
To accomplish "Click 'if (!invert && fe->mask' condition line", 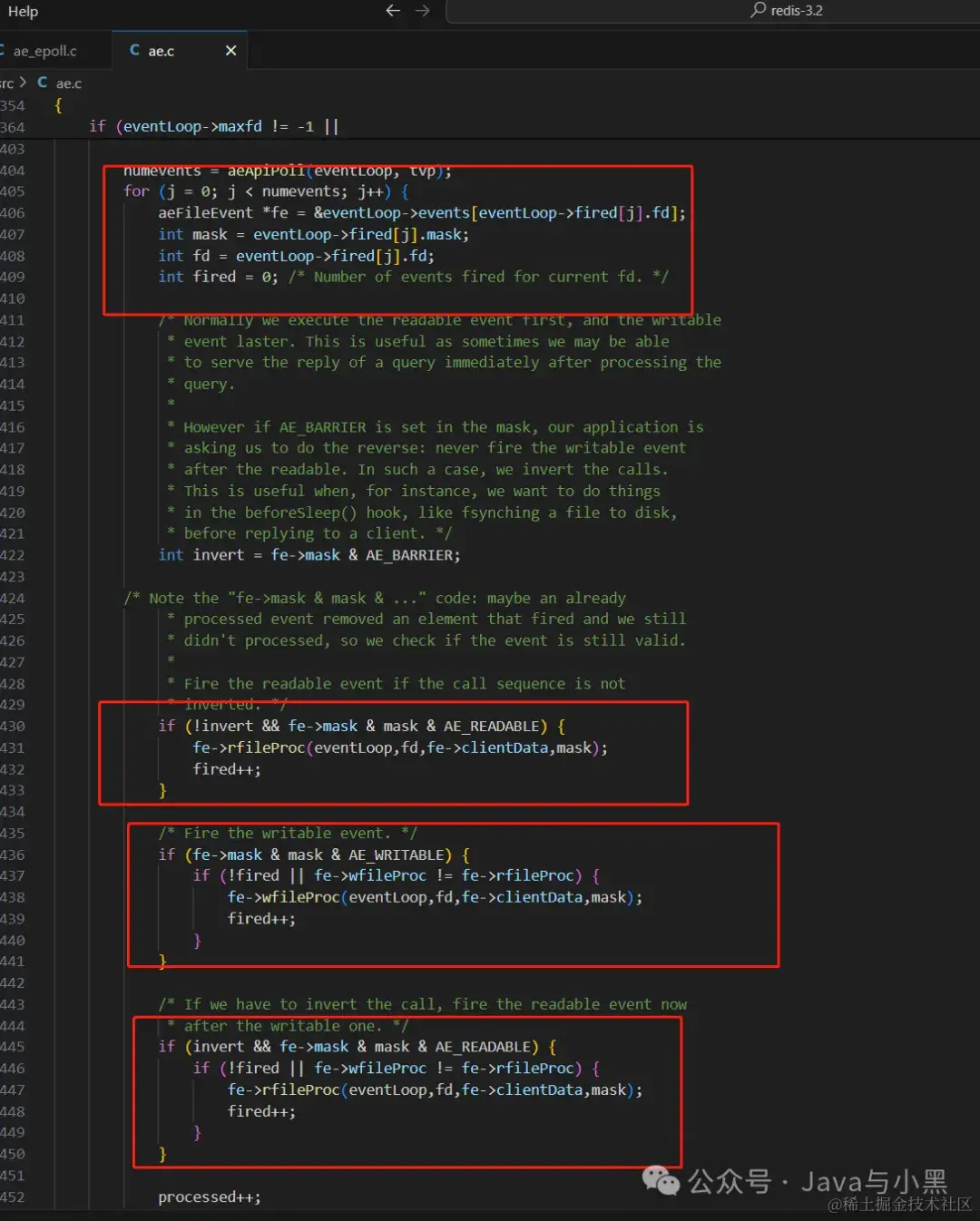I will tap(362, 726).
